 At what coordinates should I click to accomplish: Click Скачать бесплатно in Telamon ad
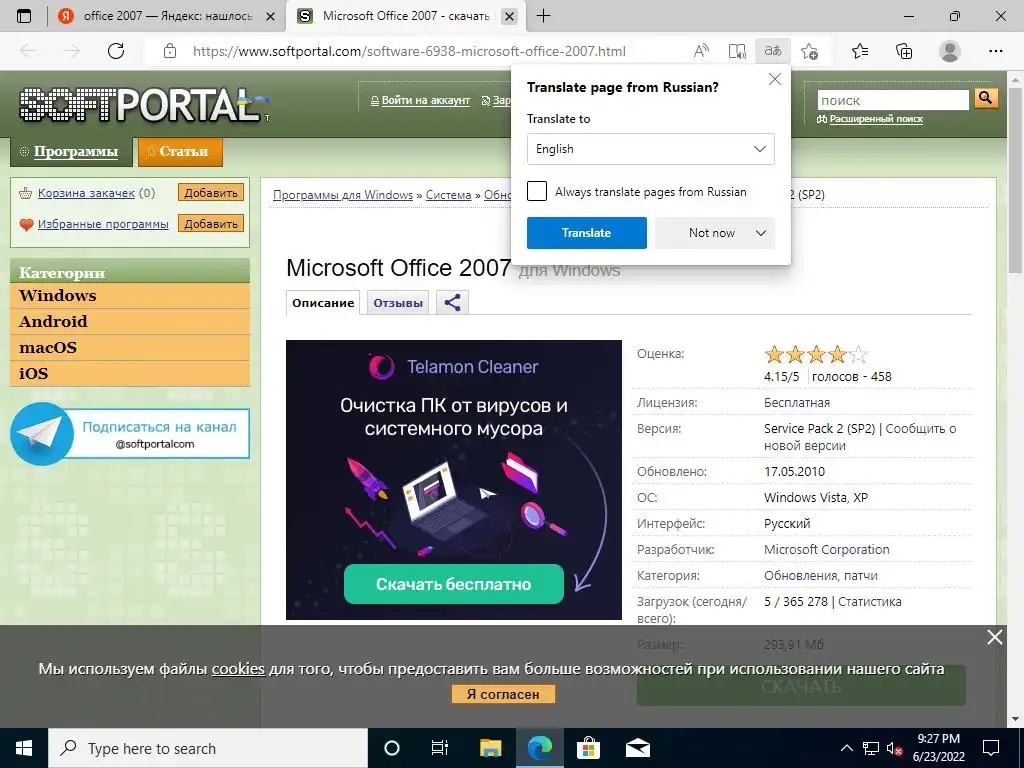click(454, 584)
